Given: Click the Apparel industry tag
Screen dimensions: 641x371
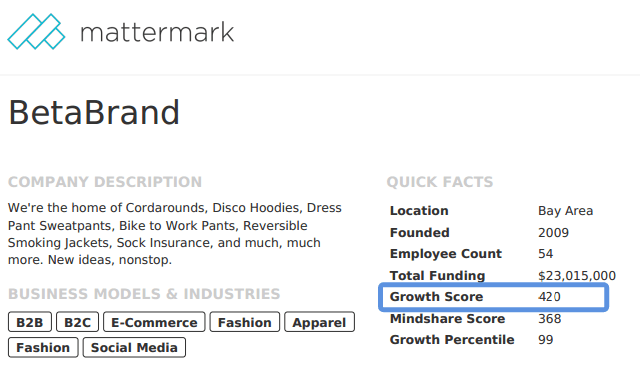Looking at the screenshot, I should click(319, 322).
